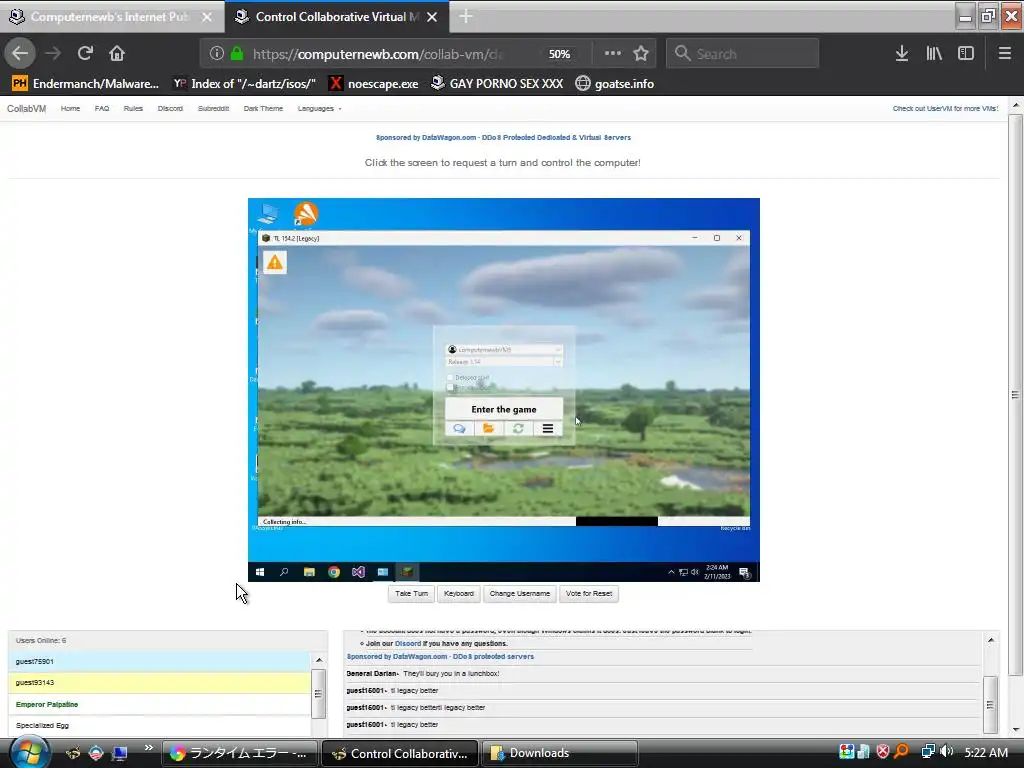Open the Firefox hamburger menu
Screen dimensions: 1024x768
[x=1005, y=54]
